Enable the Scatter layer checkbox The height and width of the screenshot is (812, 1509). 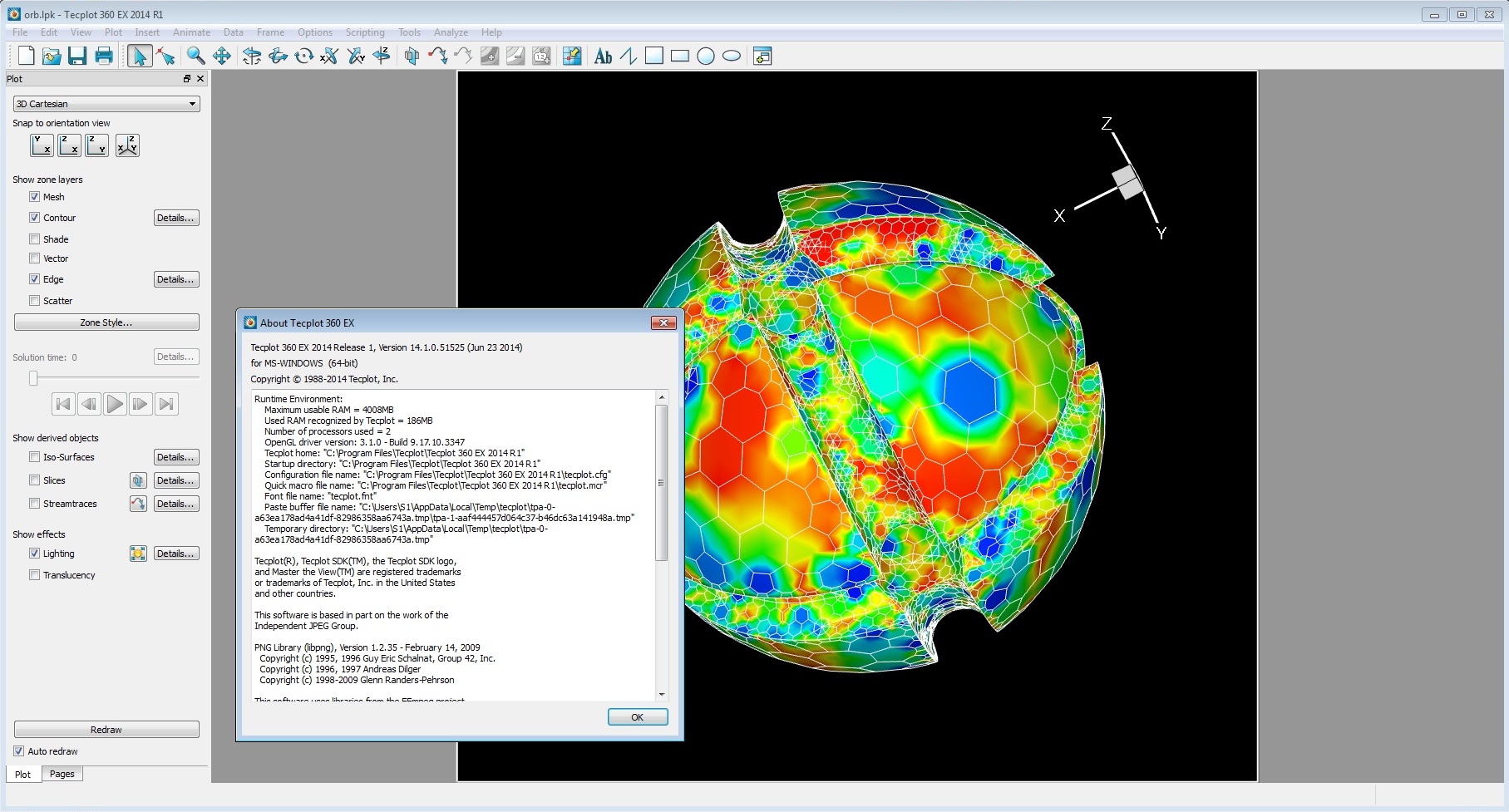tap(34, 301)
